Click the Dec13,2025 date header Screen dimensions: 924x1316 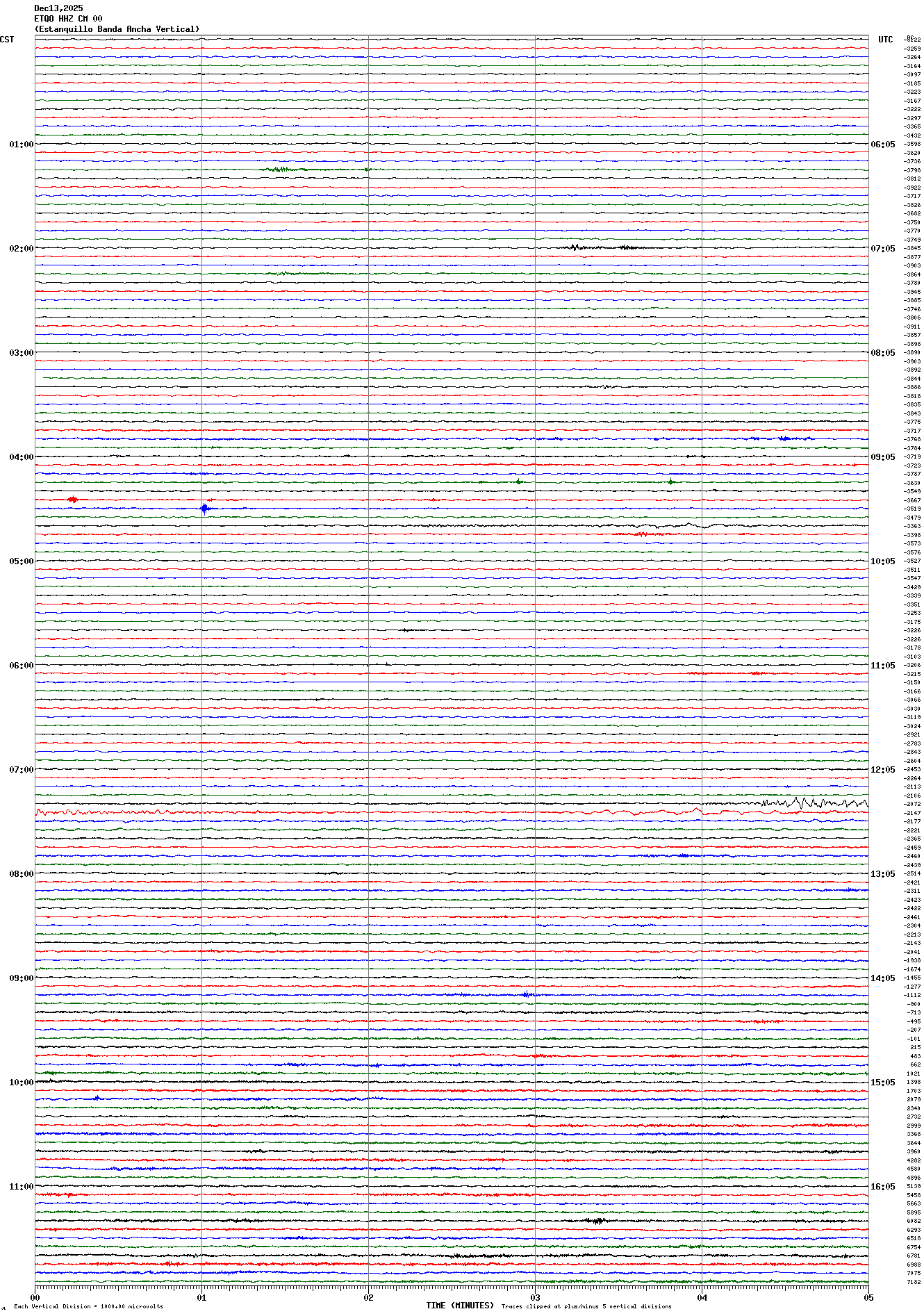(x=58, y=8)
